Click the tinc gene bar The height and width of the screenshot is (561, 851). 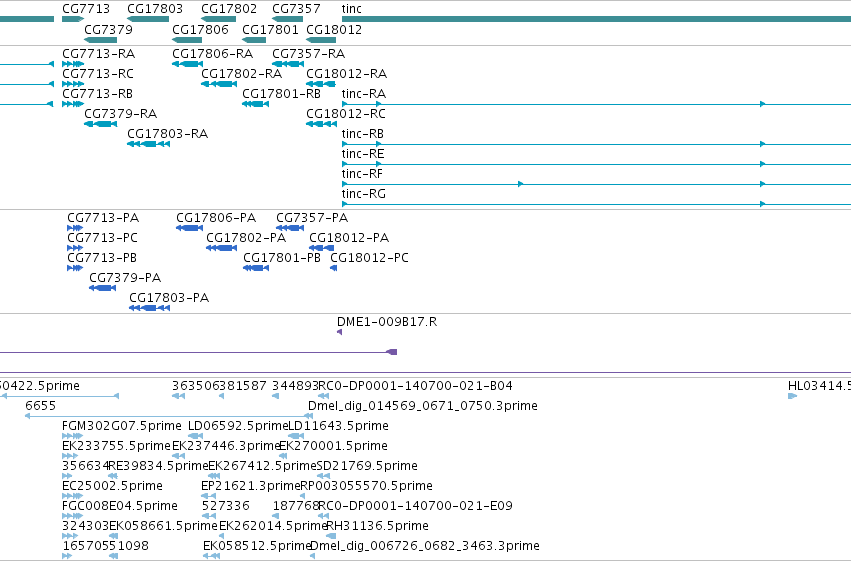coord(596,19)
